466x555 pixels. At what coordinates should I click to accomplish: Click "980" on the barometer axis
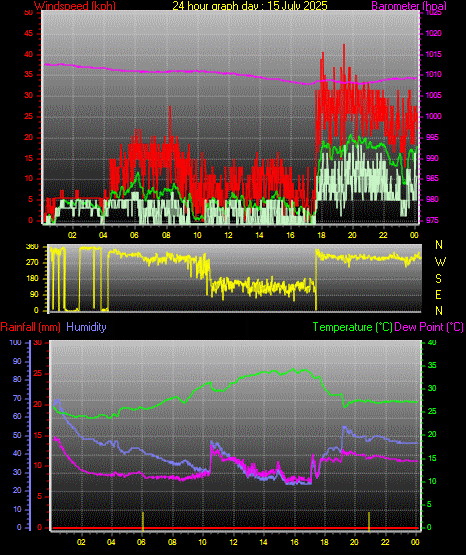tap(432, 199)
